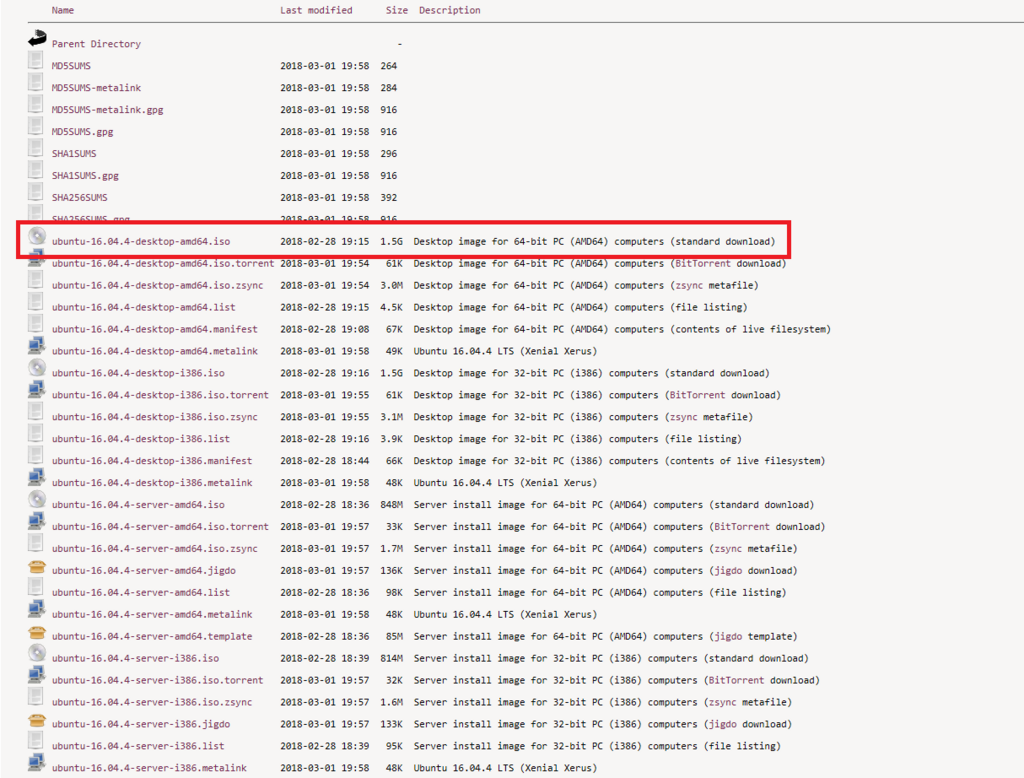Open ubuntu-16.04.4-desktop-i386.metalink link
This screenshot has height=778, width=1024.
(152, 483)
